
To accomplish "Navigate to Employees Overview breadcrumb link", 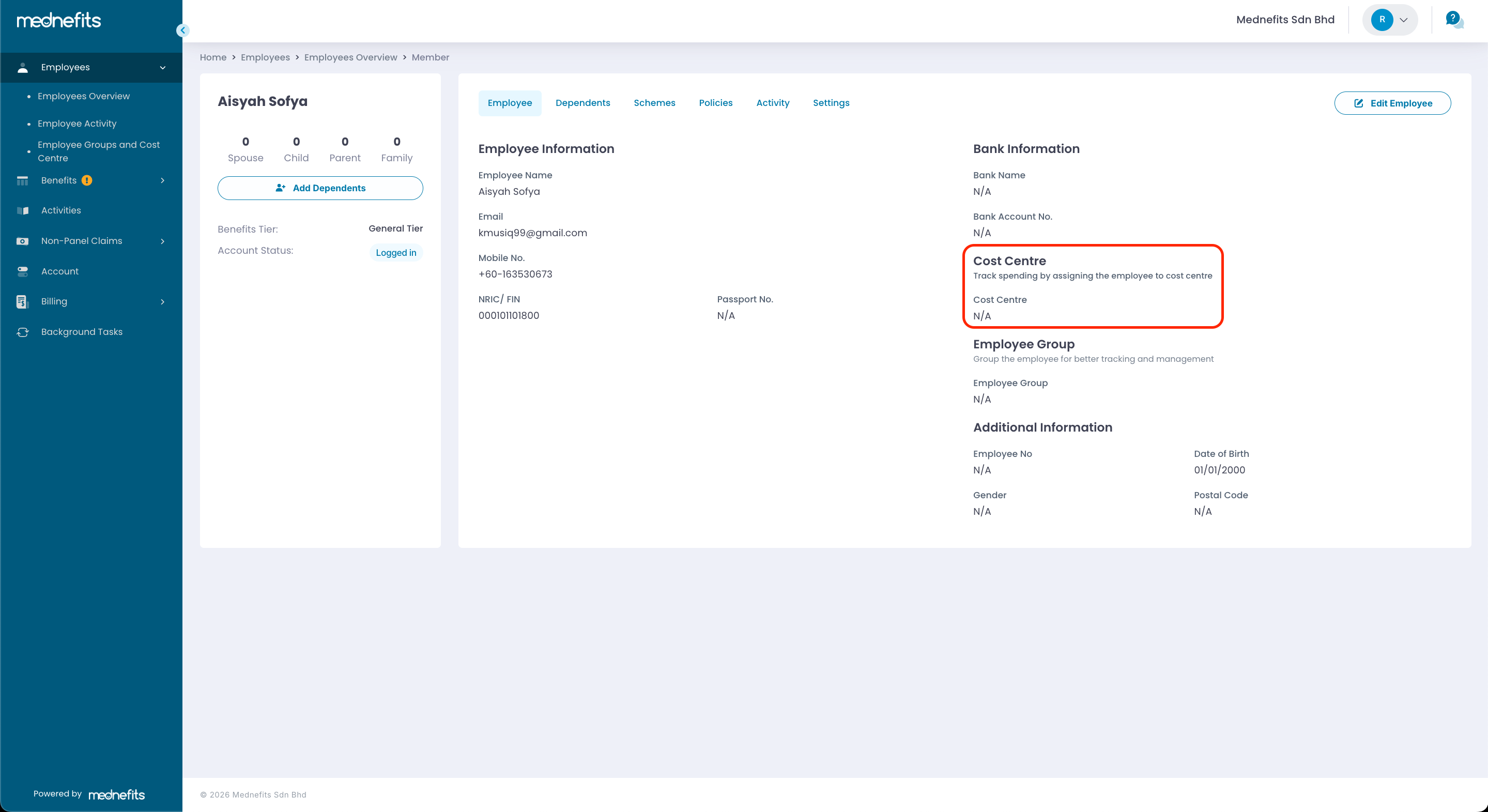I will [350, 57].
